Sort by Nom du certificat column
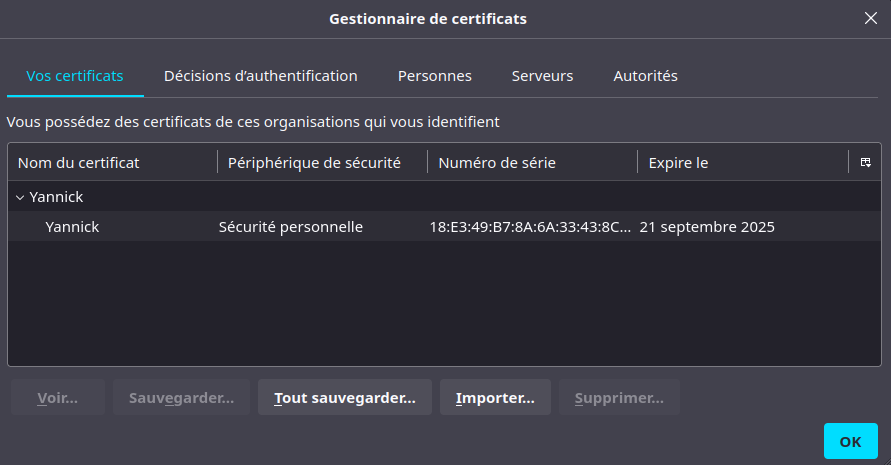This screenshot has width=891, height=465. (x=112, y=162)
